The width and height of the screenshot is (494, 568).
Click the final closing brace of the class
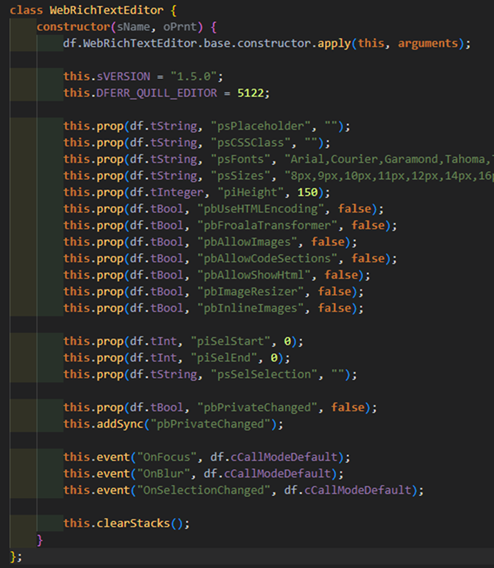[13, 557]
